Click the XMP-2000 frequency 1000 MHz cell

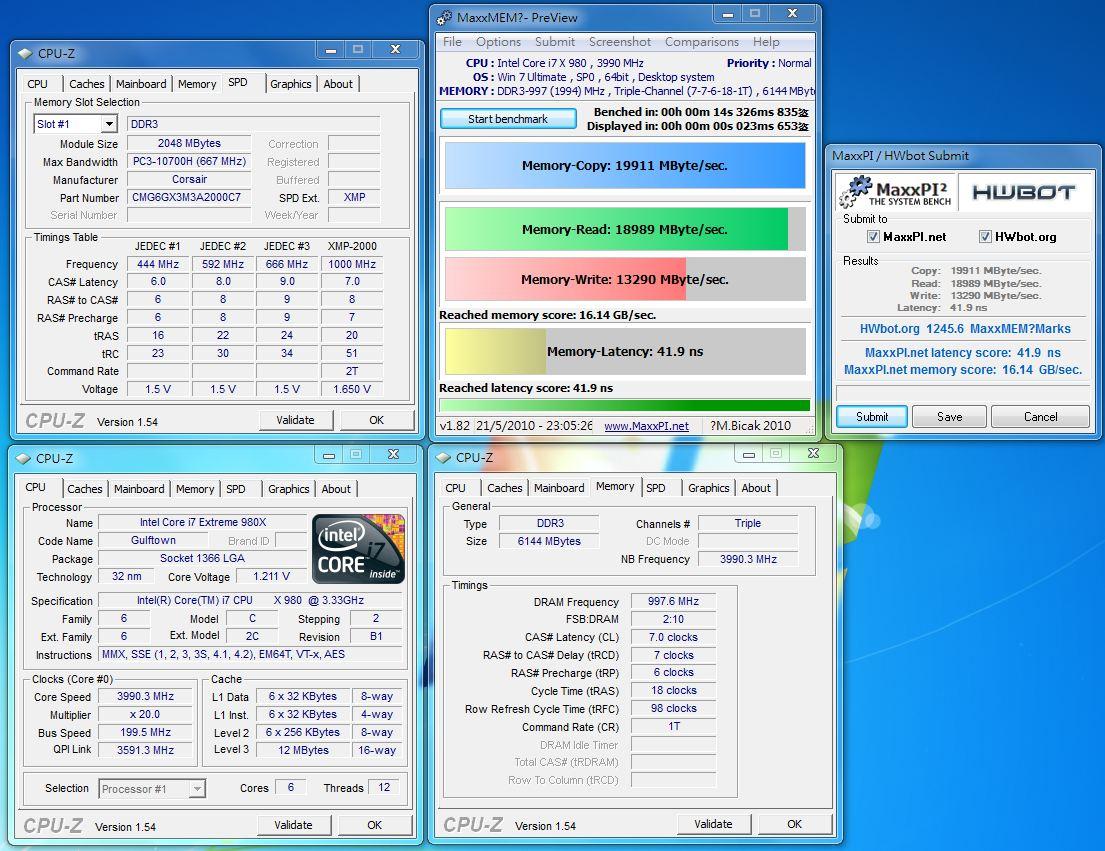(352, 264)
